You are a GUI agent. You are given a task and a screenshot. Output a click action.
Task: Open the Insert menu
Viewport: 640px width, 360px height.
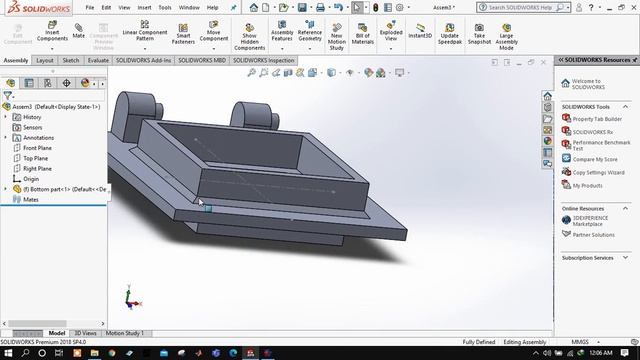(144, 7)
